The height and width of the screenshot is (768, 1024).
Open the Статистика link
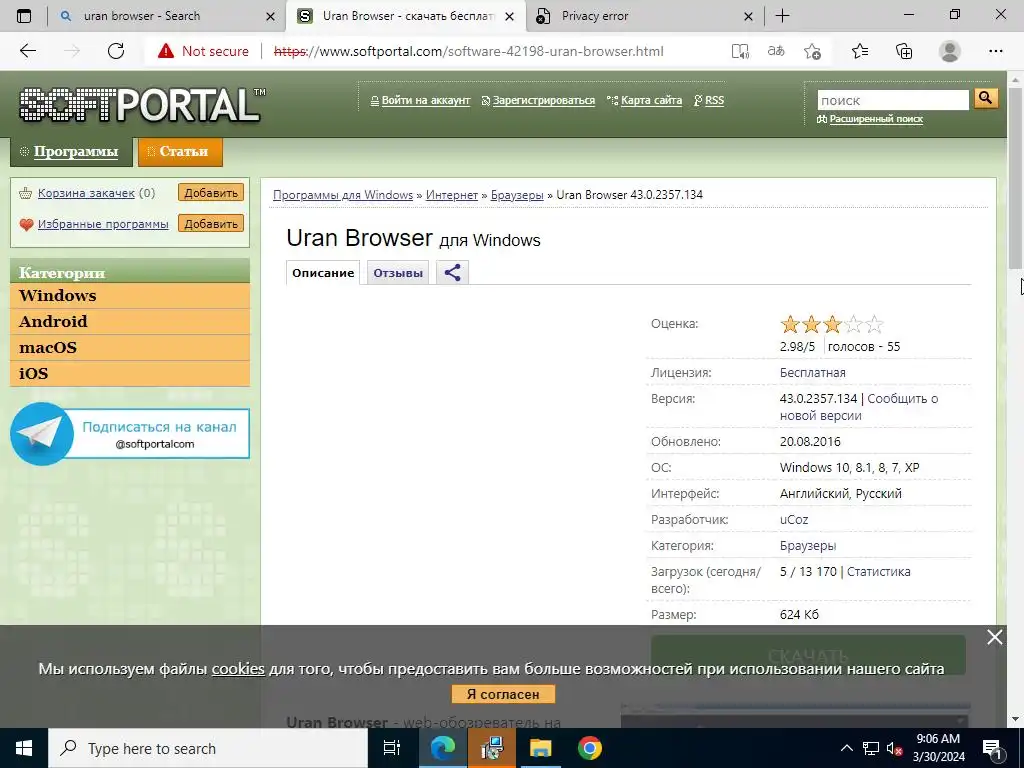pyautogui.click(x=878, y=571)
